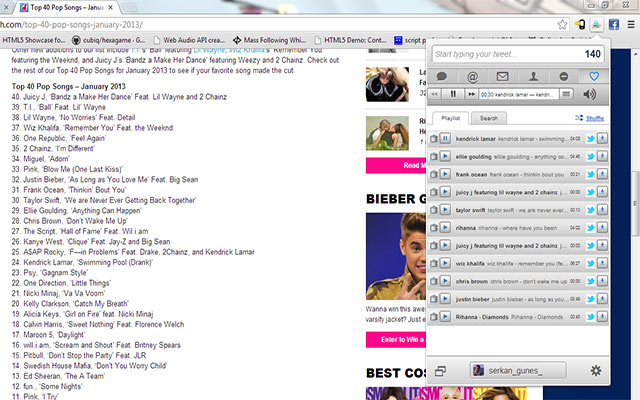Viewport: 640px width, 400px height.
Task: Tweet the wiz khalifa song
Action: (x=590, y=264)
